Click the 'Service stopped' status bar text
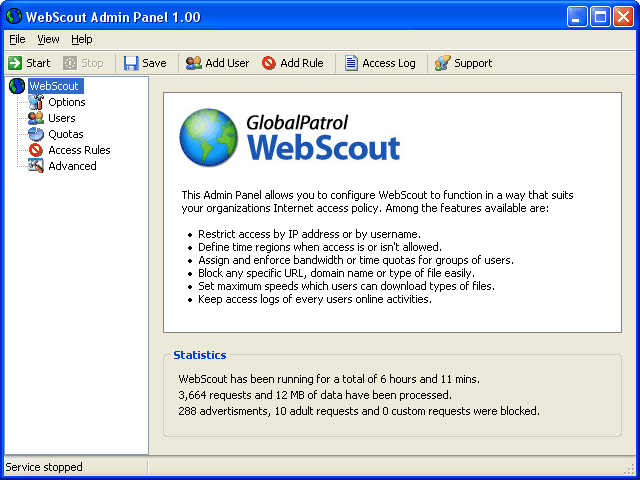 (x=44, y=467)
